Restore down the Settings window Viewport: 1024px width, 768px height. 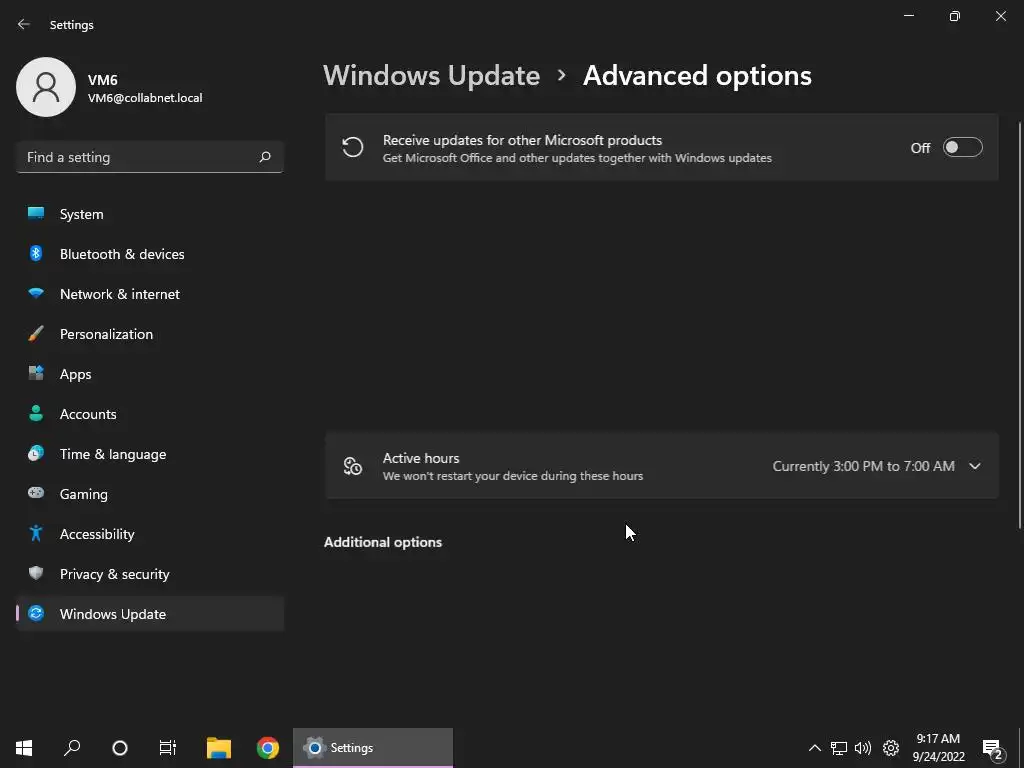pyautogui.click(x=955, y=16)
